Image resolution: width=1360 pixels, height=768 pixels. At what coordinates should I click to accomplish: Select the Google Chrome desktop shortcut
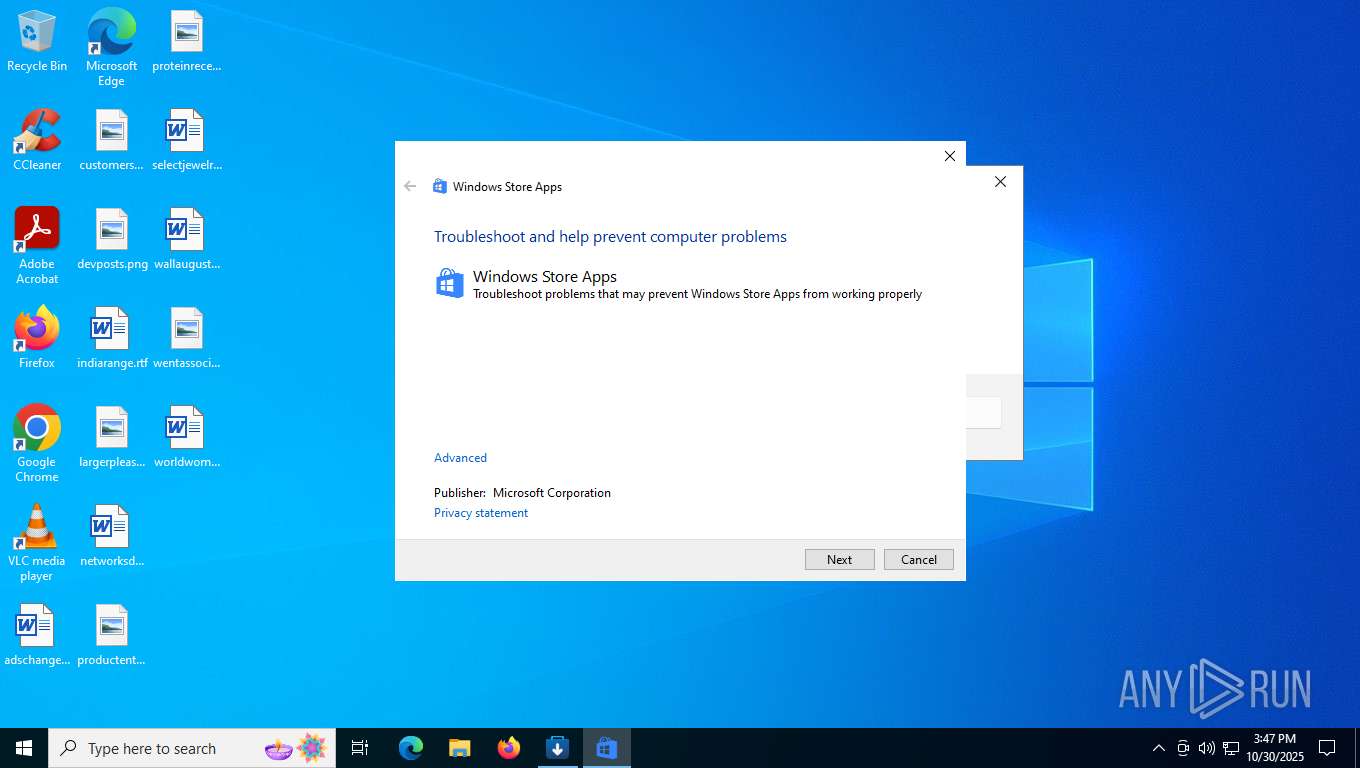pos(37,444)
